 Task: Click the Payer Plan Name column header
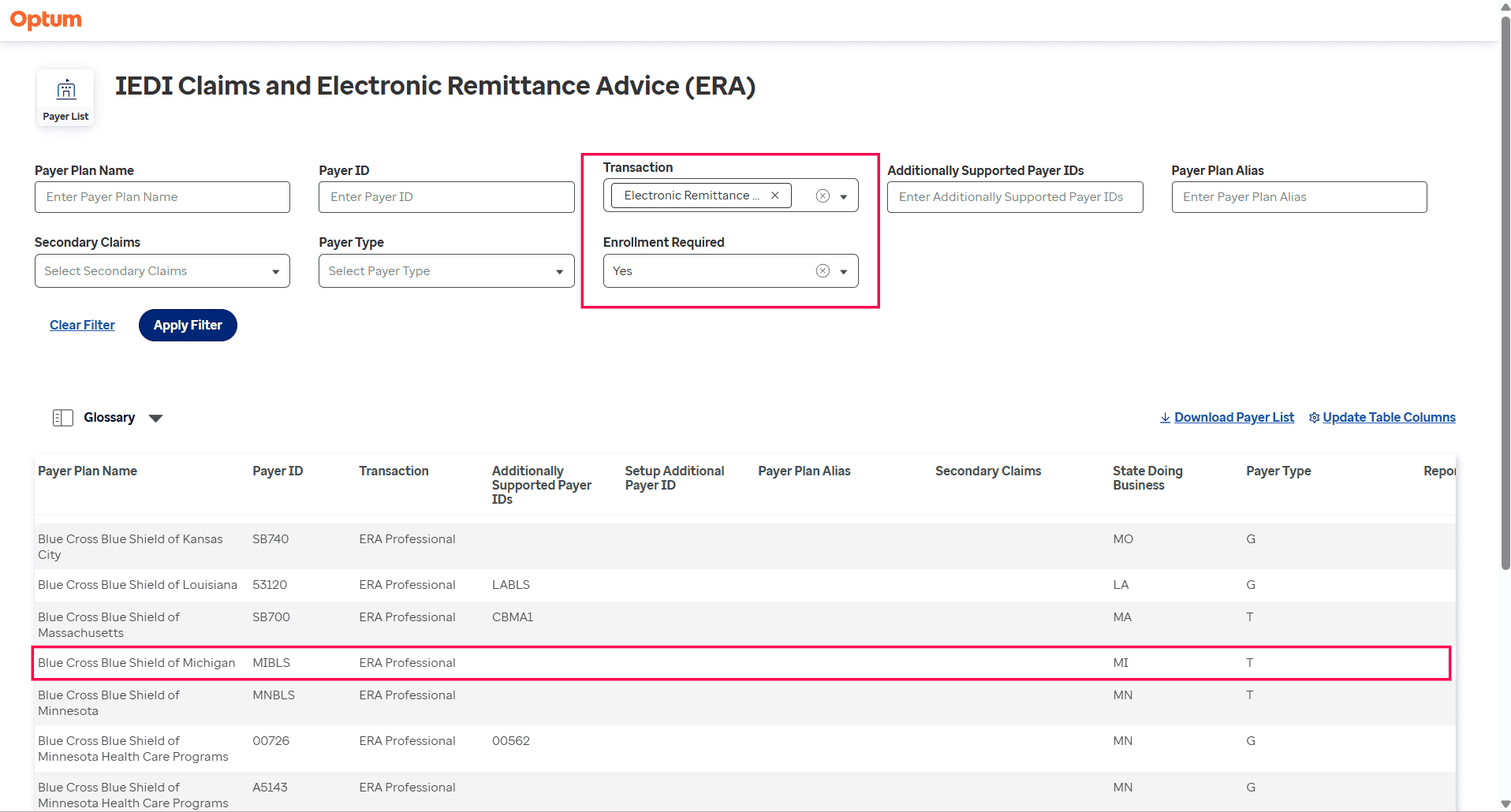pyautogui.click(x=88, y=471)
